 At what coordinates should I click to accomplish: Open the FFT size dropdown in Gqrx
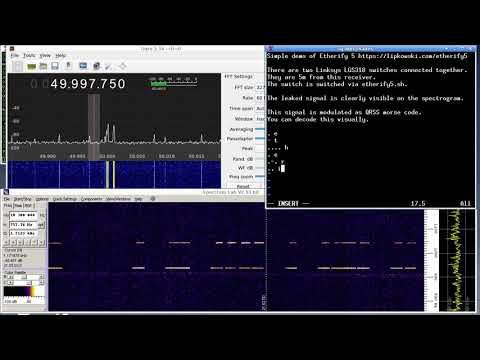click(260, 87)
